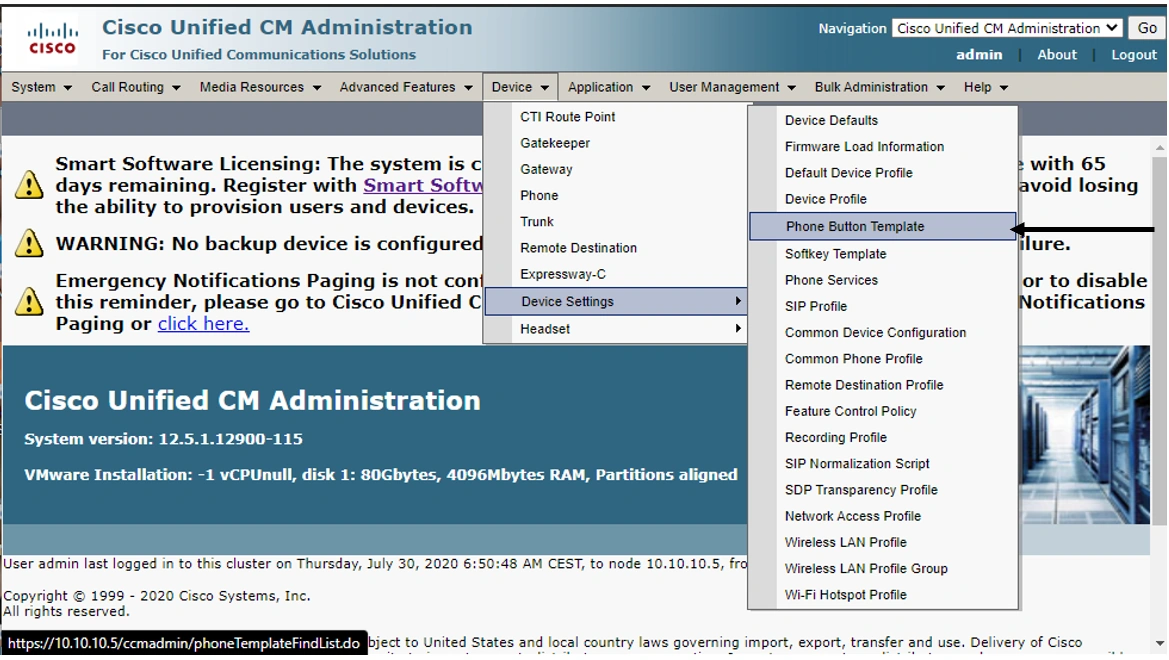Image resolution: width=1169 pixels, height=660 pixels.
Task: Open Common Device Configuration
Action: point(883,333)
